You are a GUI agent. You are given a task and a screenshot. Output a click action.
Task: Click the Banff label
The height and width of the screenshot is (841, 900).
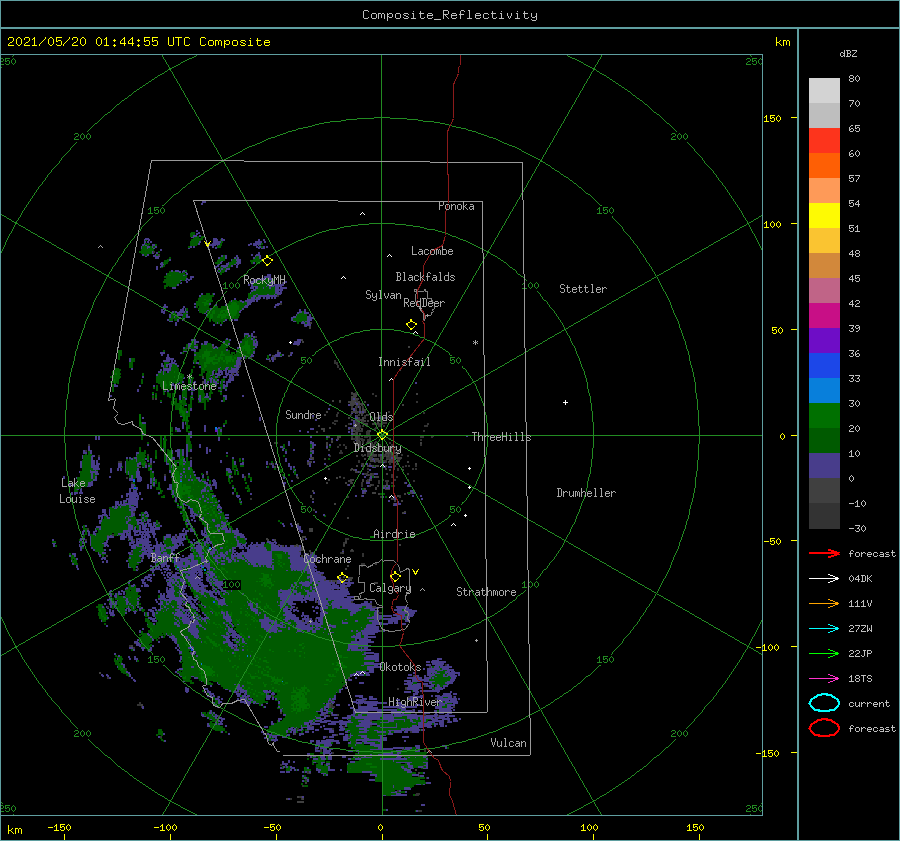click(x=165, y=558)
